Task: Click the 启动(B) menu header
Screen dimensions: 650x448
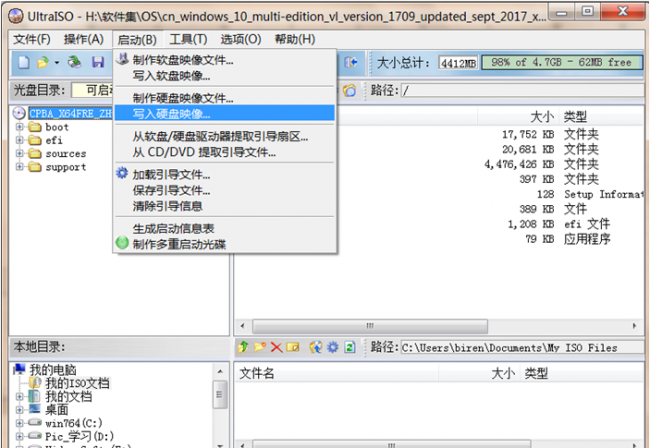Action: click(x=137, y=40)
